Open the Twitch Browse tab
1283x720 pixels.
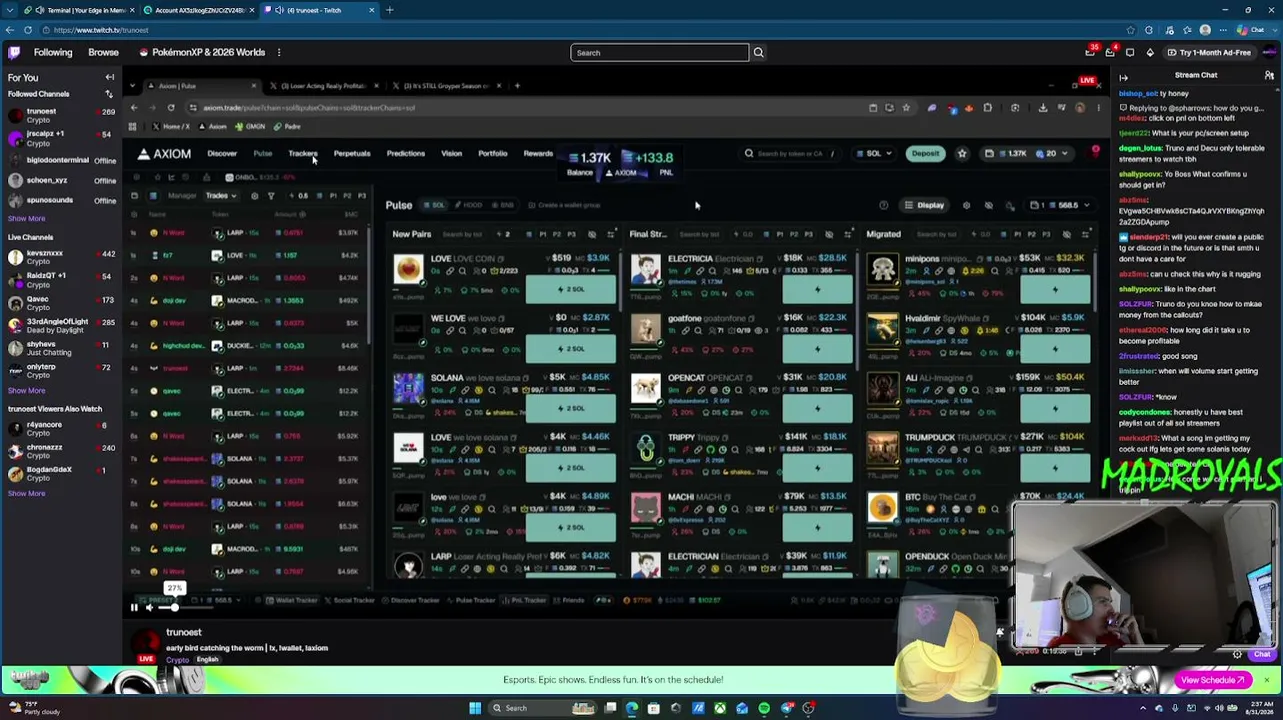(103, 52)
